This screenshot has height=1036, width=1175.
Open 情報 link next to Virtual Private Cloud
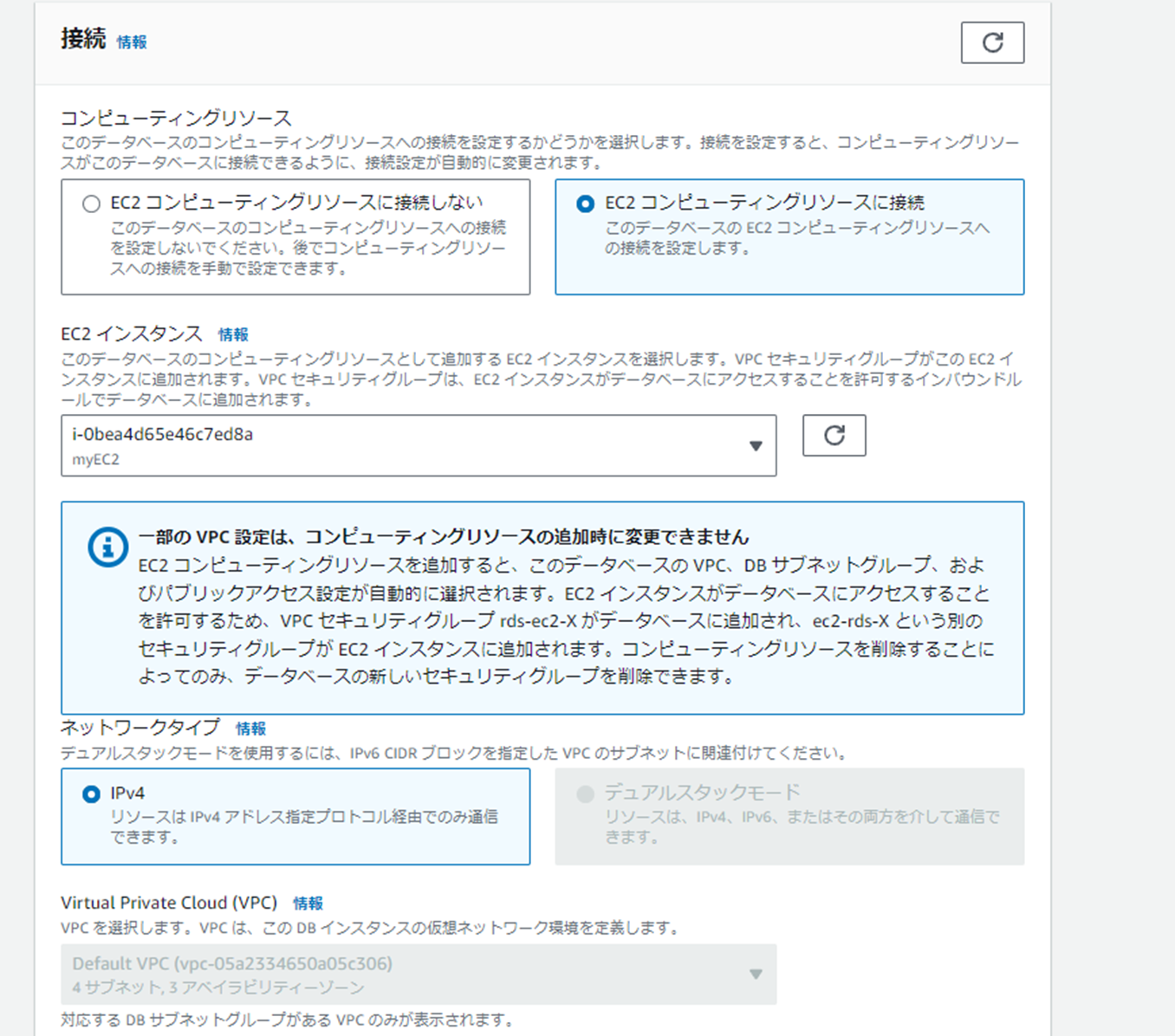click(308, 903)
